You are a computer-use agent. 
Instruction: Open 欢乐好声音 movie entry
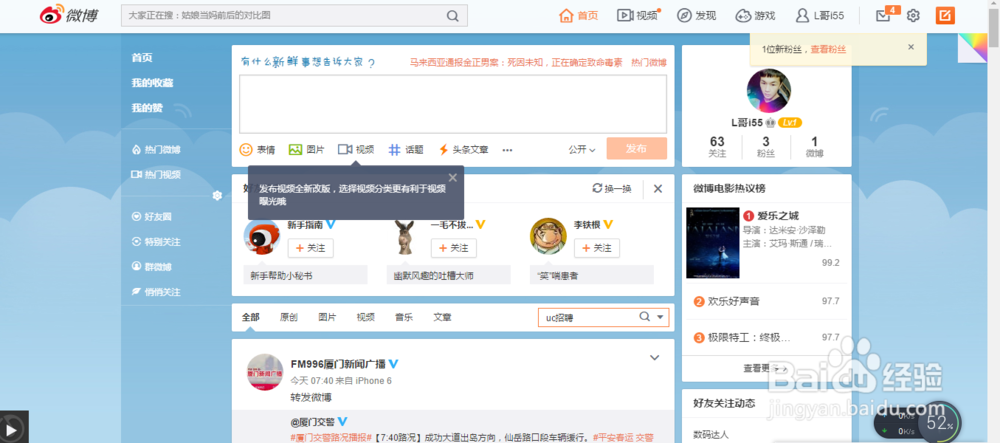point(733,301)
